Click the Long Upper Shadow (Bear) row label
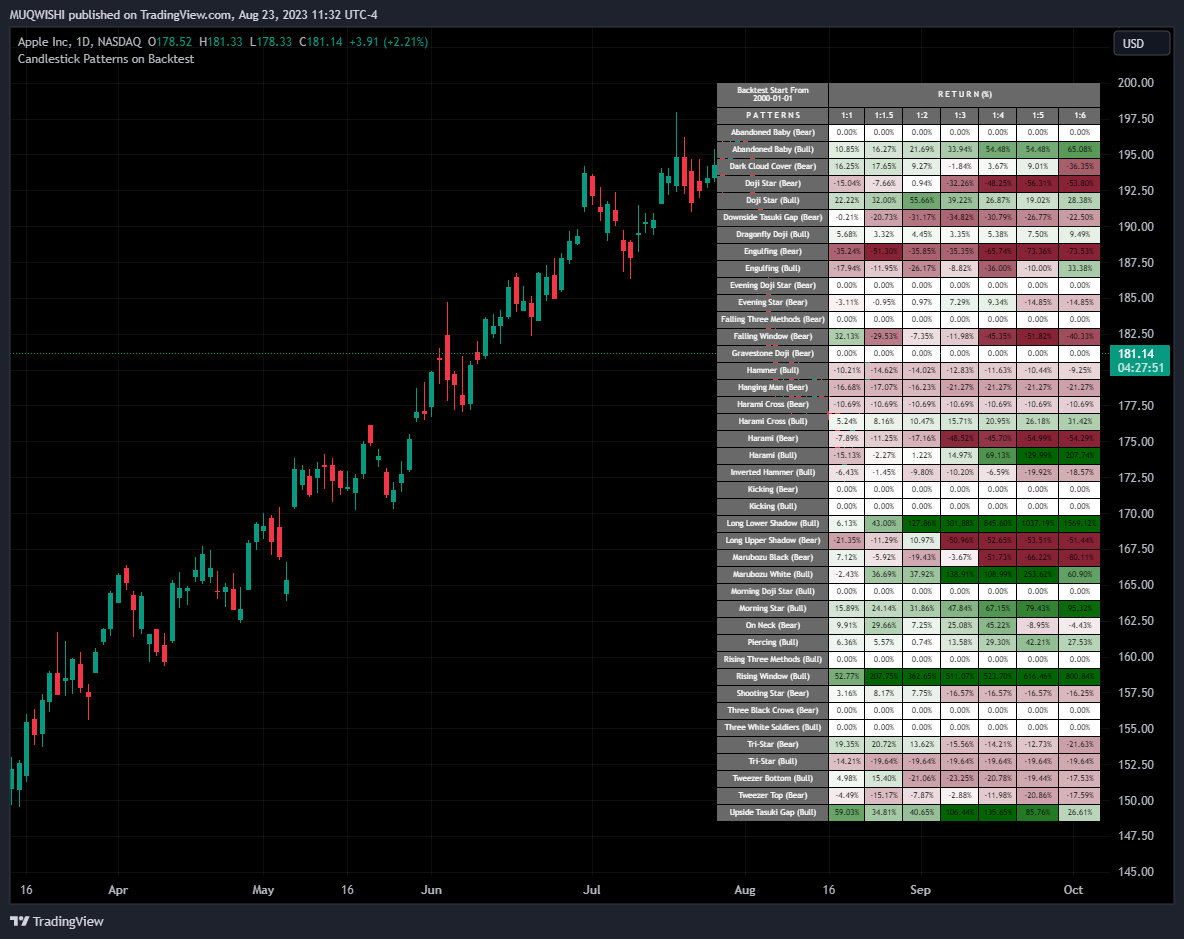This screenshot has height=939, width=1184. pyautogui.click(x=772, y=540)
